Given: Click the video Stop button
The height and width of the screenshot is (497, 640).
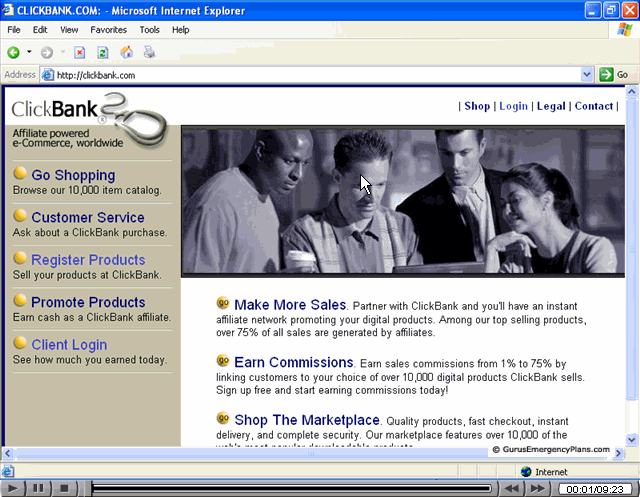Looking at the screenshot, I should pos(64,488).
